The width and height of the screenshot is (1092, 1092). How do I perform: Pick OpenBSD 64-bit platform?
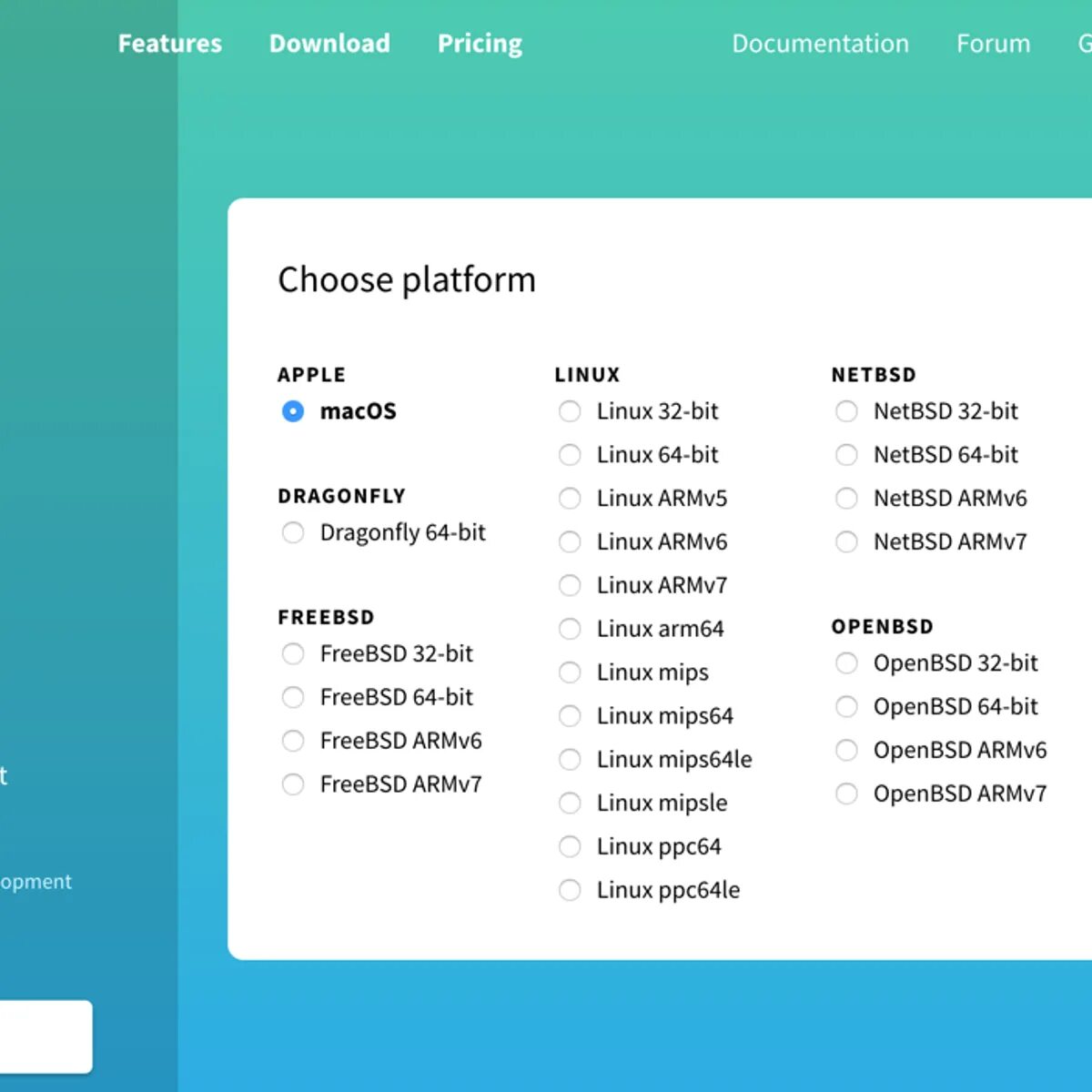(846, 707)
